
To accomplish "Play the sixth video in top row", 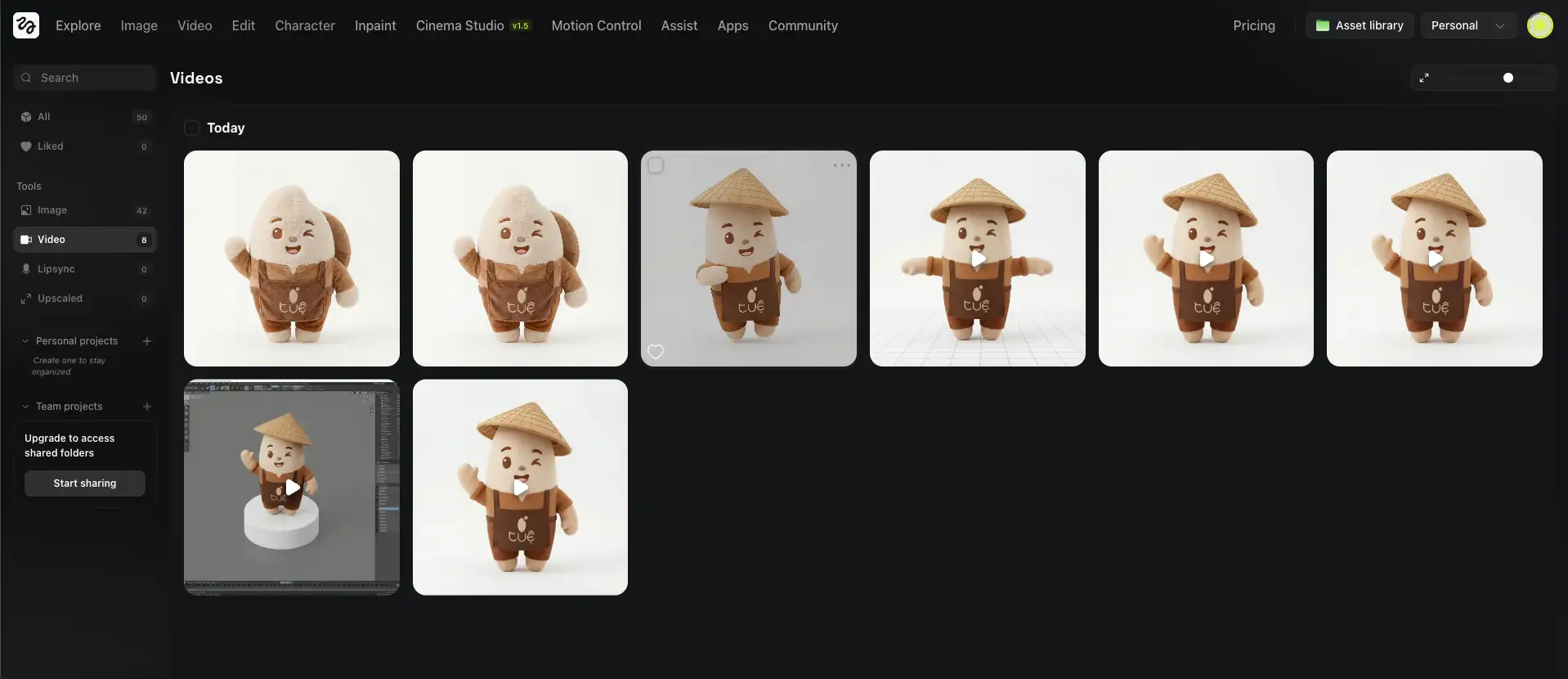I will coord(1435,259).
